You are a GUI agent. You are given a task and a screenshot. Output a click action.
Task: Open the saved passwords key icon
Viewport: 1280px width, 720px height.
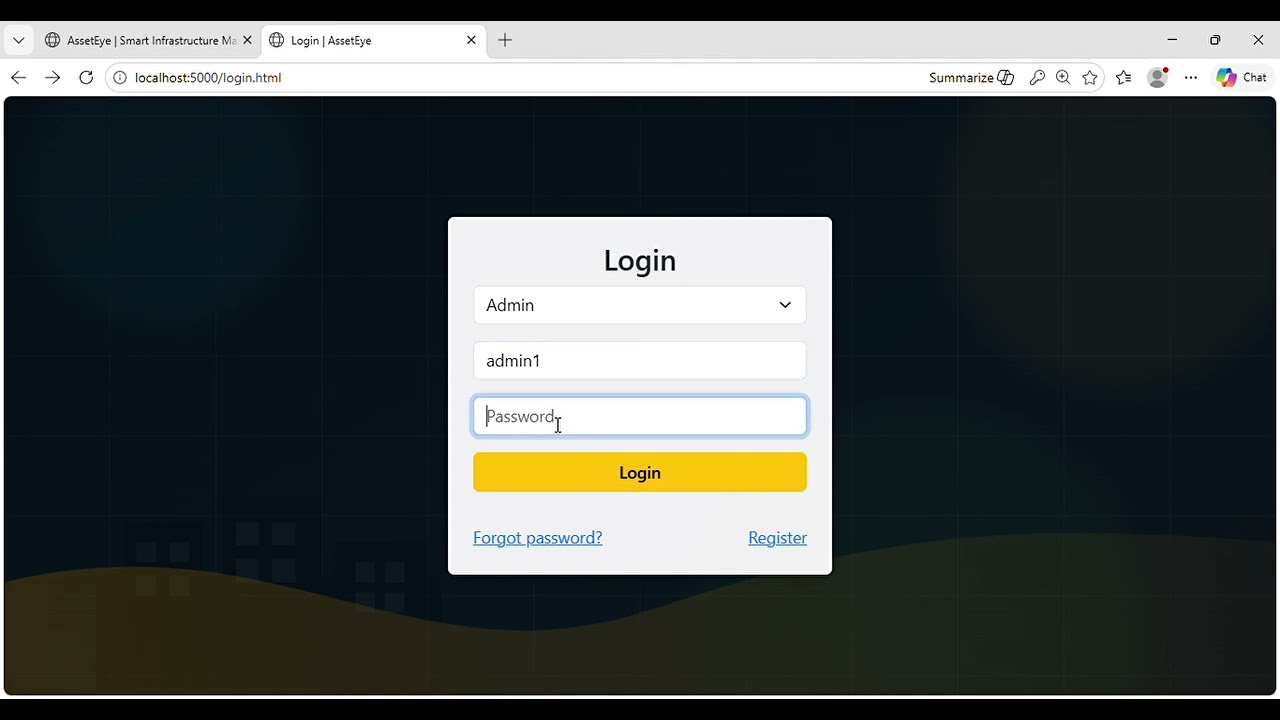1037,78
